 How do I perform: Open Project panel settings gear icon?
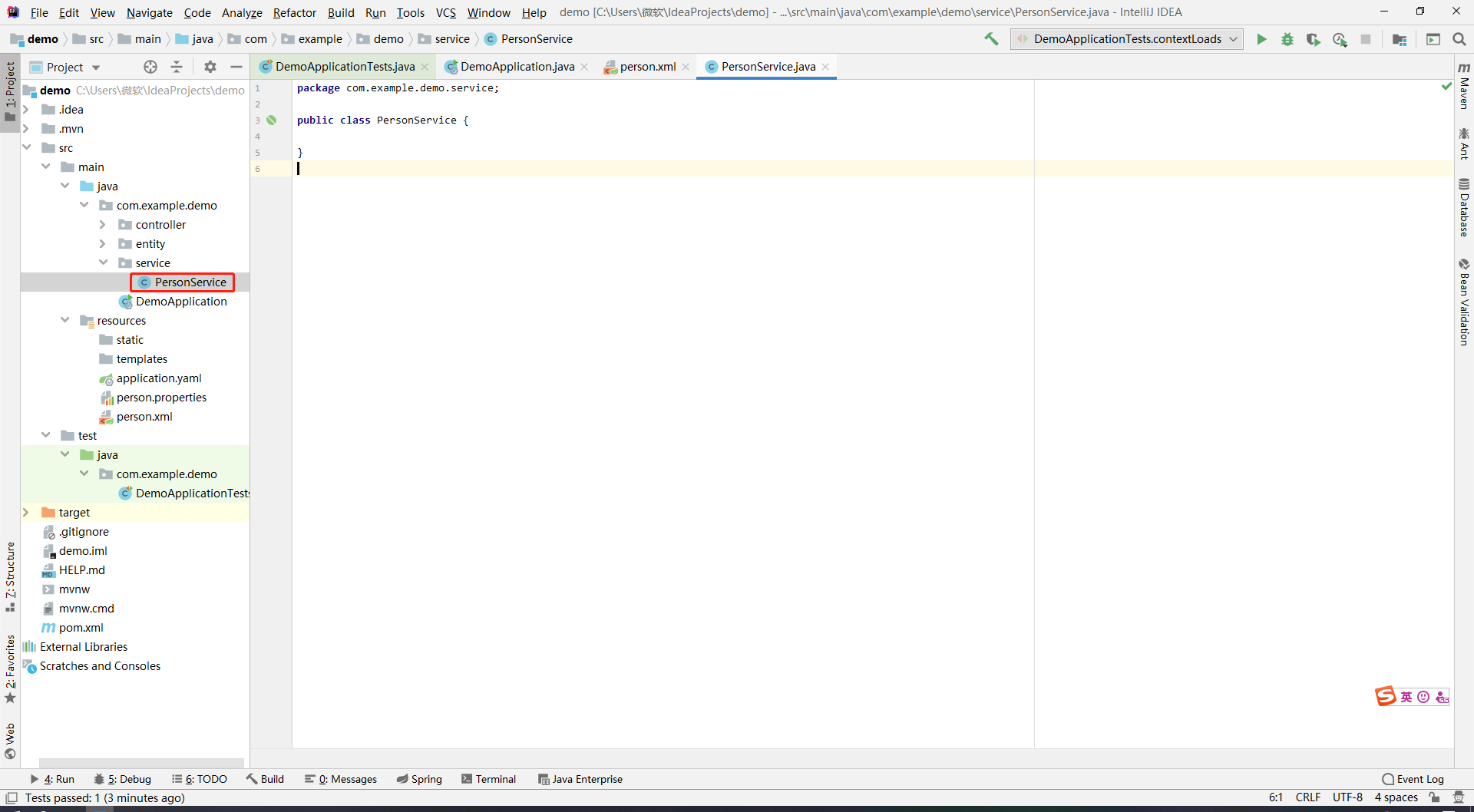(x=210, y=67)
